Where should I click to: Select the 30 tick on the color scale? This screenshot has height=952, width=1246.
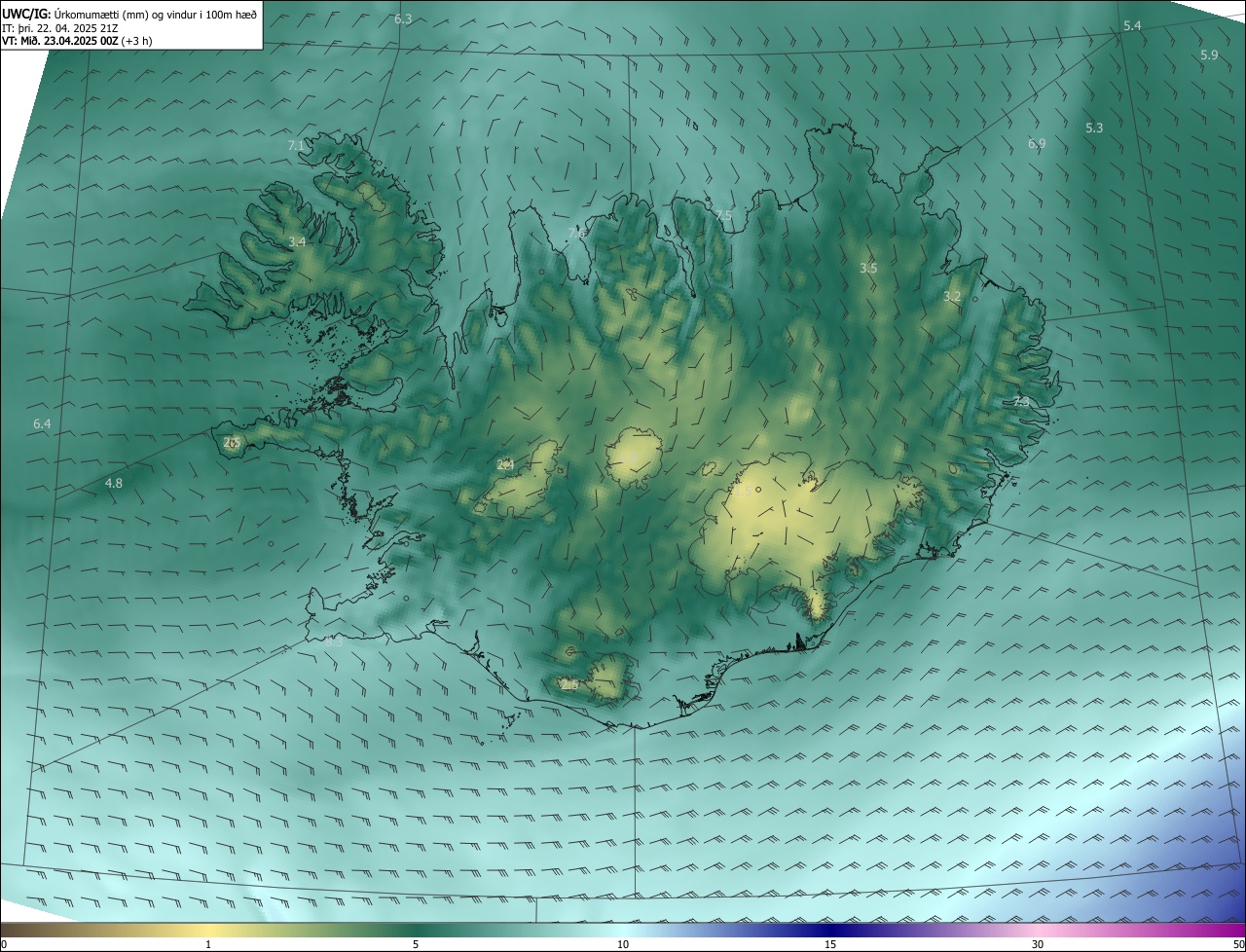coord(1038,944)
